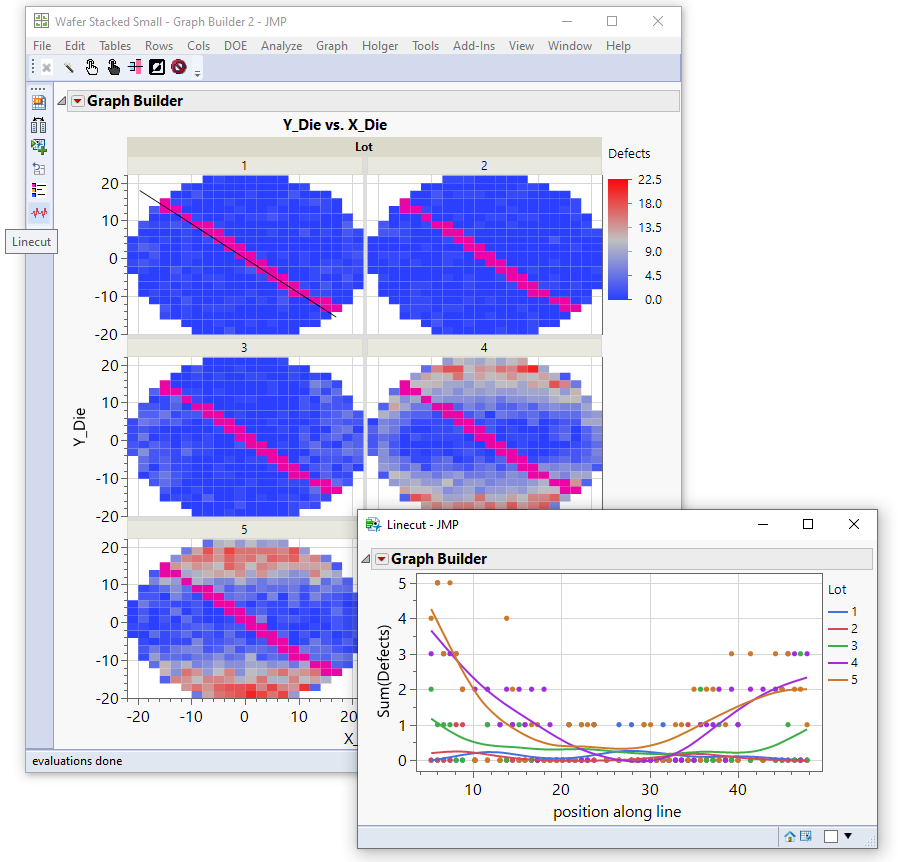Activate the red Linecut waveform icon

[40, 213]
